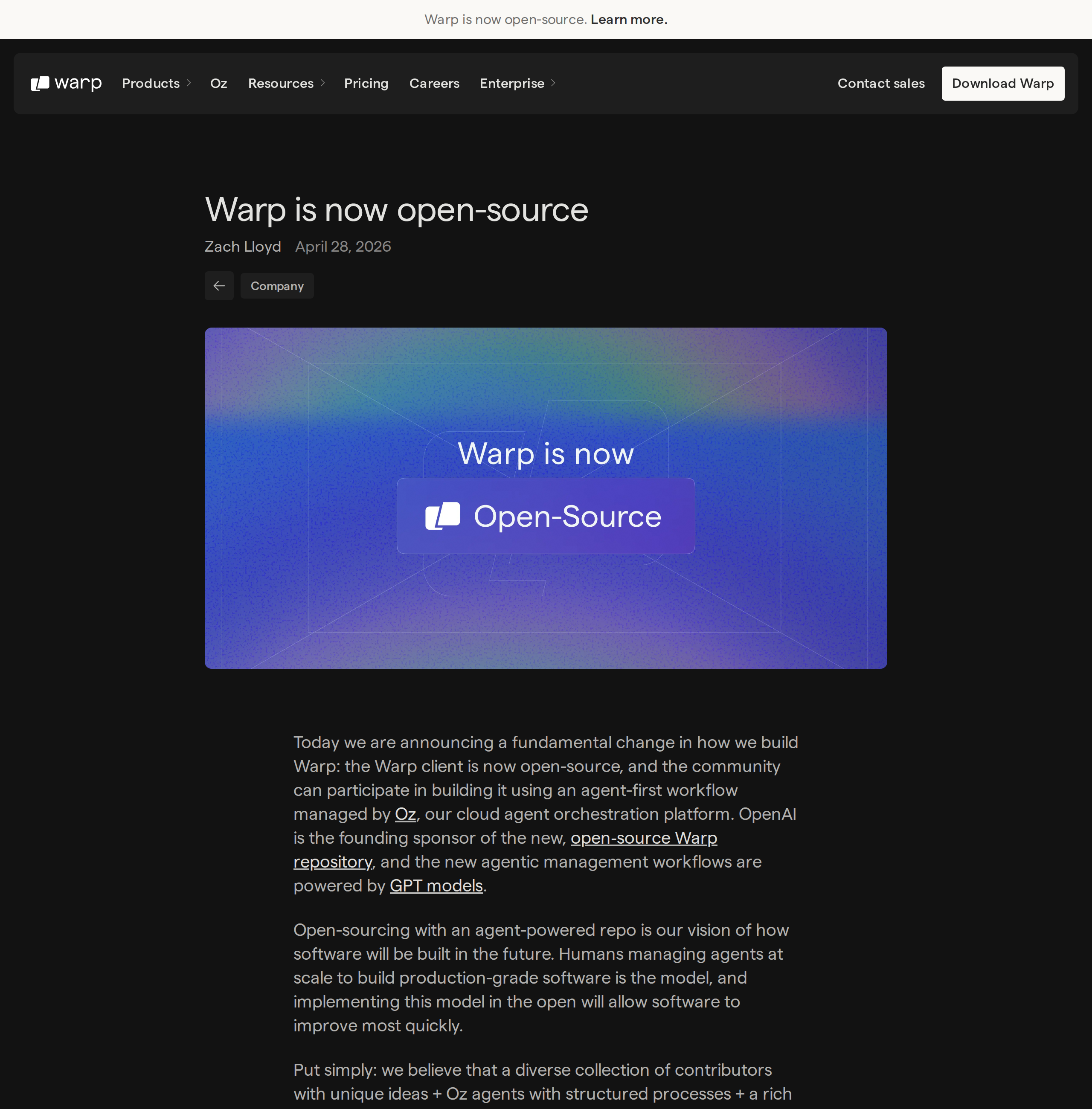Click Contact sales link
Screen dimensions: 1092x1109
coord(881,84)
